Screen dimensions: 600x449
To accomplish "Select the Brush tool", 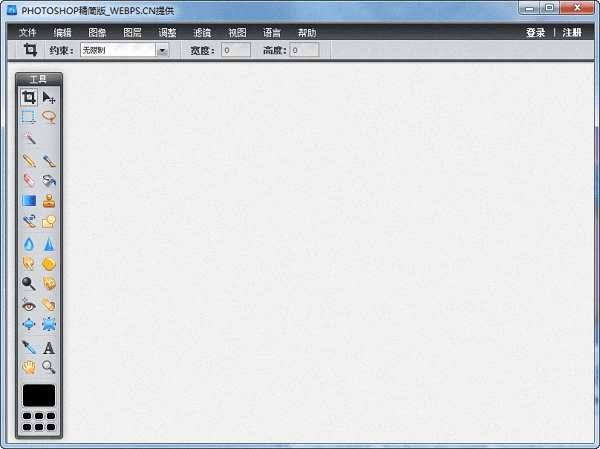I will [x=49, y=160].
